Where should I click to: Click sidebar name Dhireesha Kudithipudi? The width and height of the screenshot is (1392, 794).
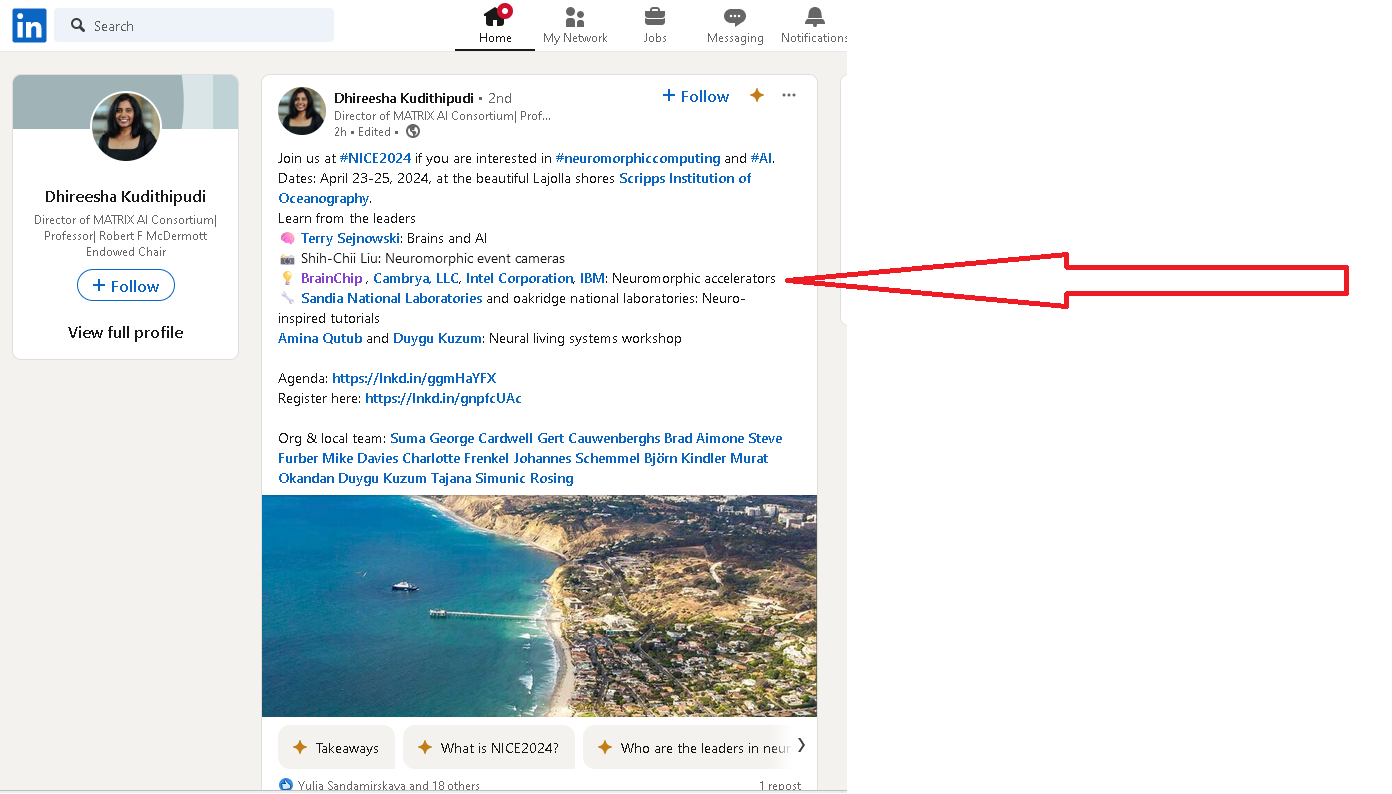pyautogui.click(x=126, y=196)
